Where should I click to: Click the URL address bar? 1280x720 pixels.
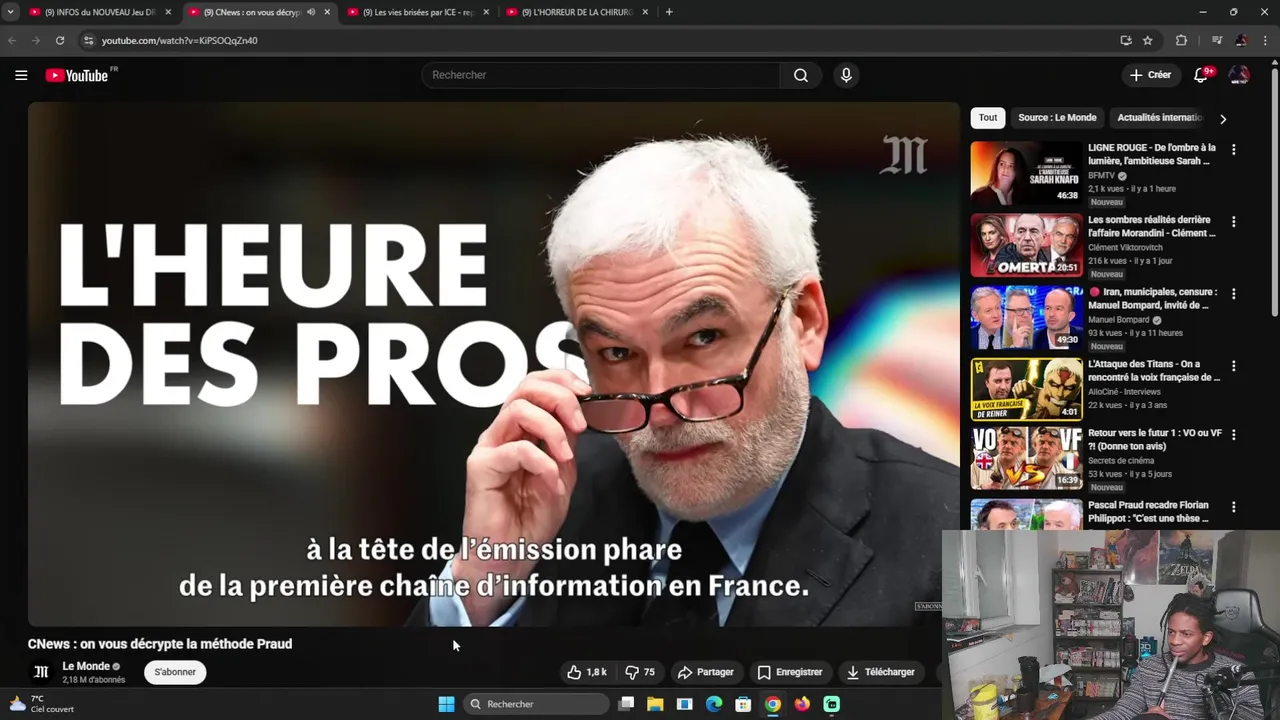[600, 40]
